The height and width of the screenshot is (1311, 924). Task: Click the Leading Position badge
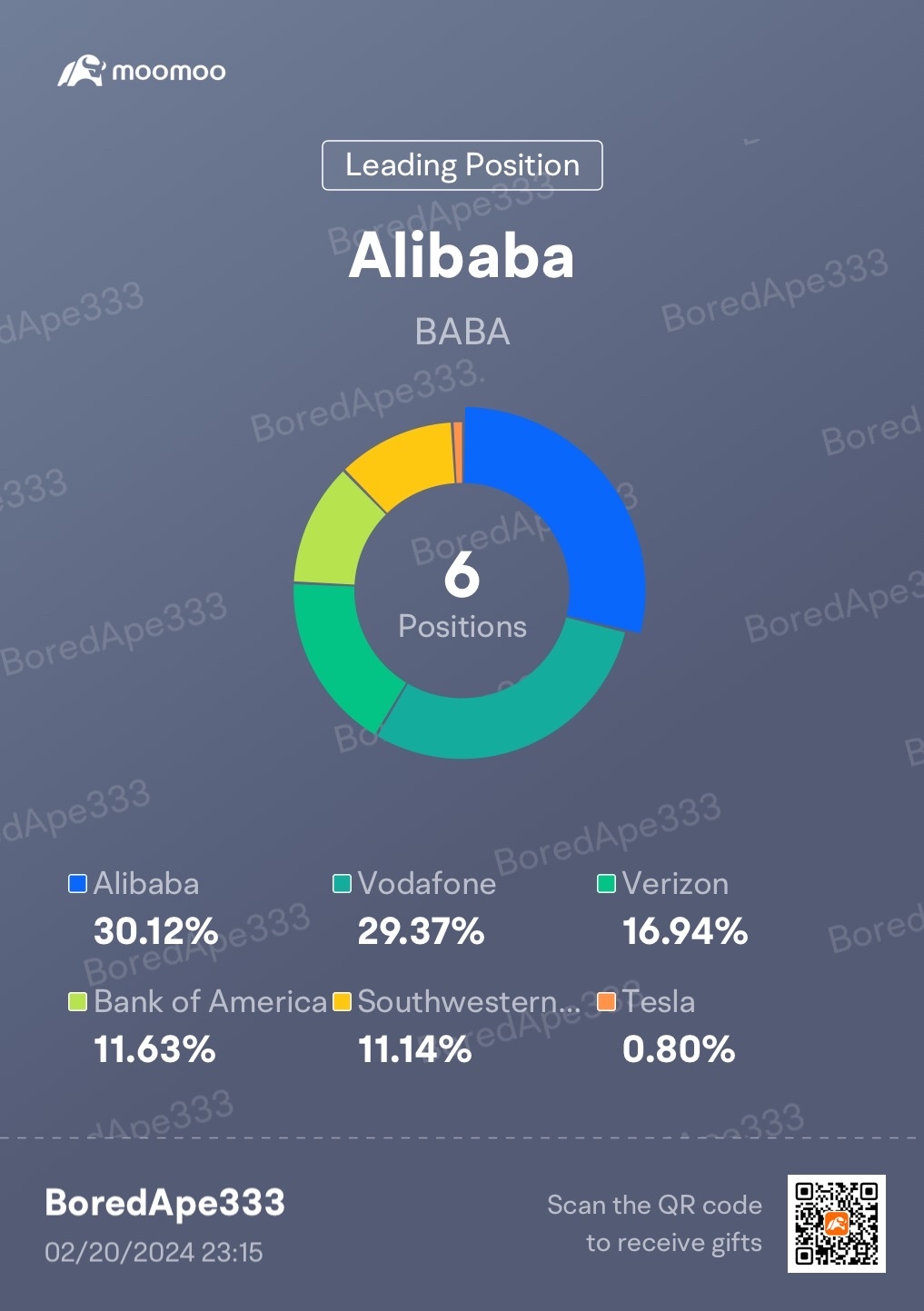point(462,165)
